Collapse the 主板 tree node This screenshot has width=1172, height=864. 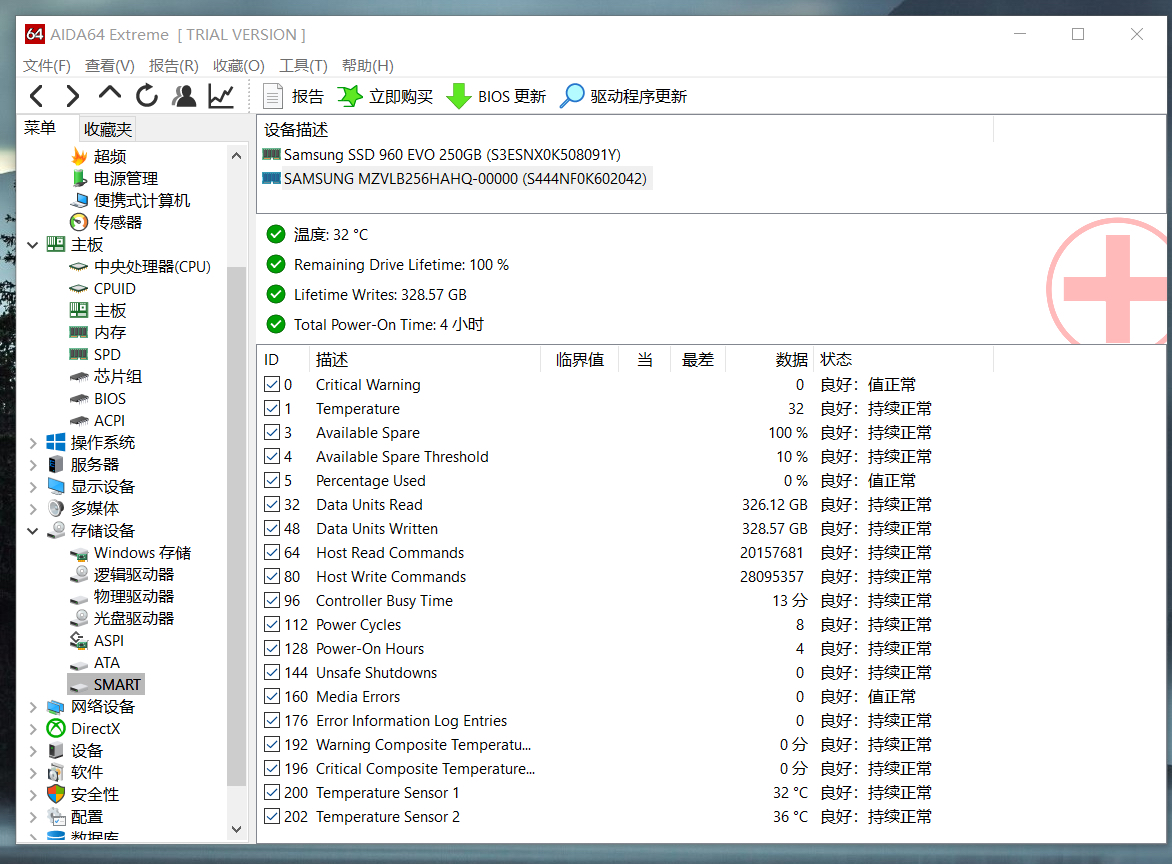tap(33, 244)
